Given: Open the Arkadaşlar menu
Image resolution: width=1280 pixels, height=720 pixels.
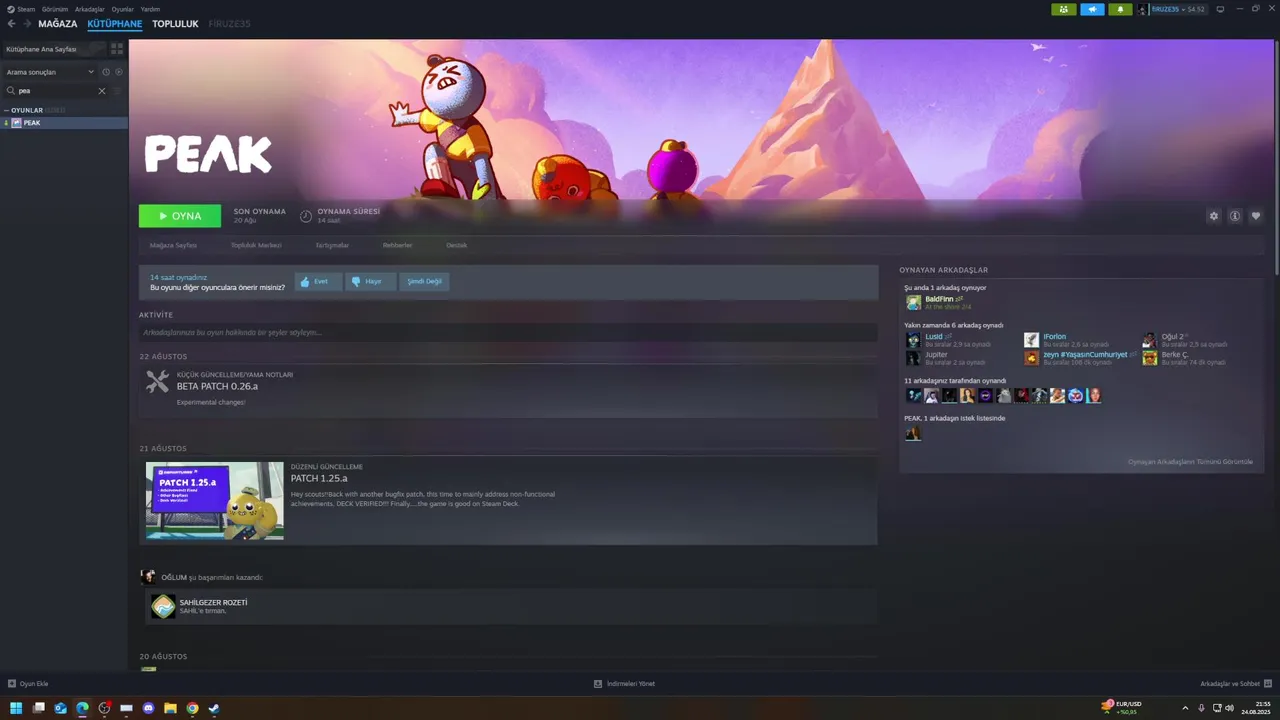Looking at the screenshot, I should click(90, 9).
